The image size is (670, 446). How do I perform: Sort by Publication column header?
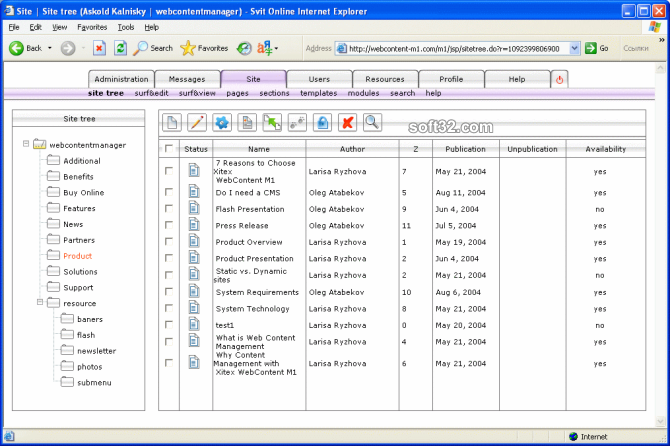(x=465, y=149)
